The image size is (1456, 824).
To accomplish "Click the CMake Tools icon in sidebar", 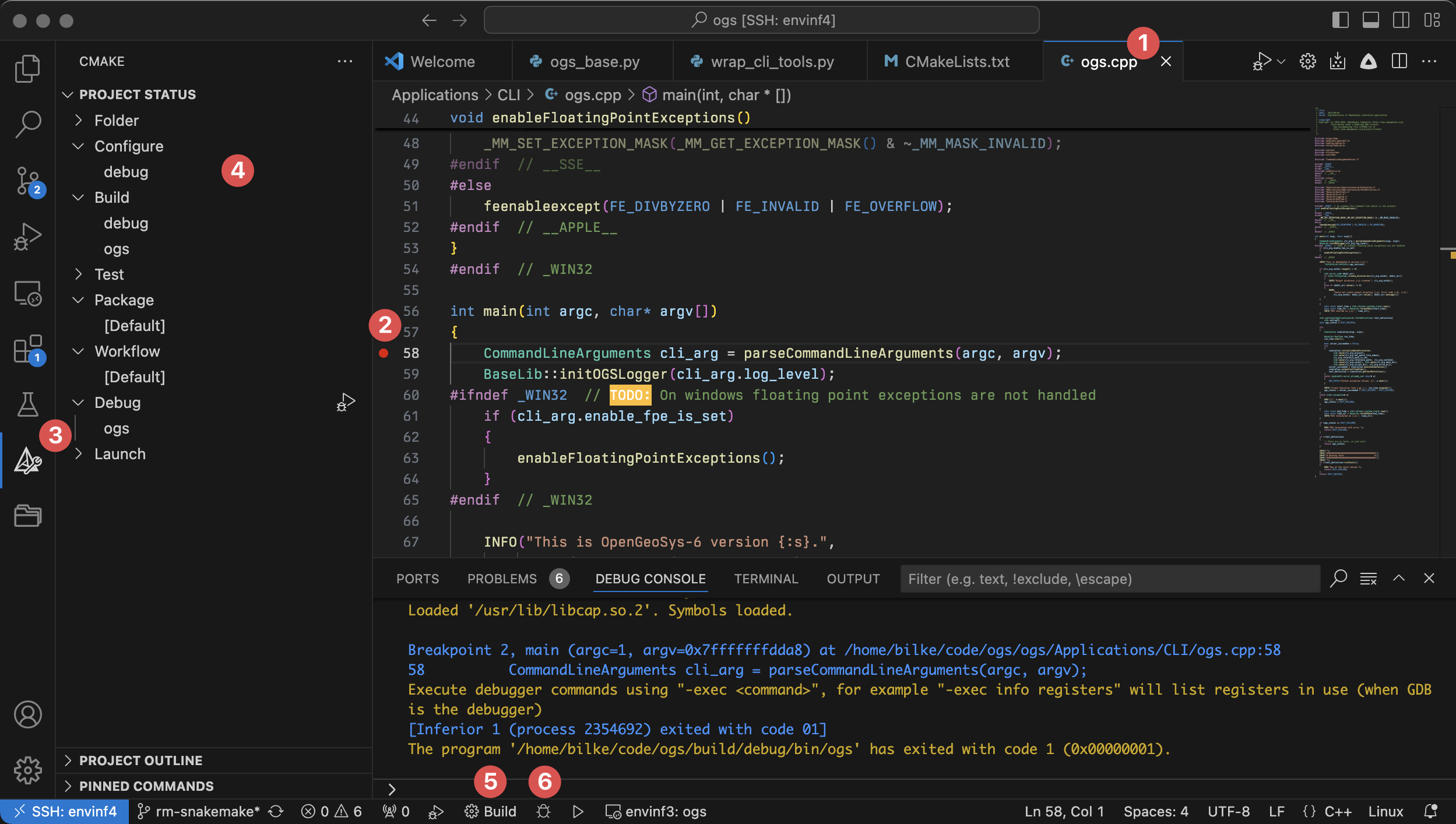I will 27,460.
